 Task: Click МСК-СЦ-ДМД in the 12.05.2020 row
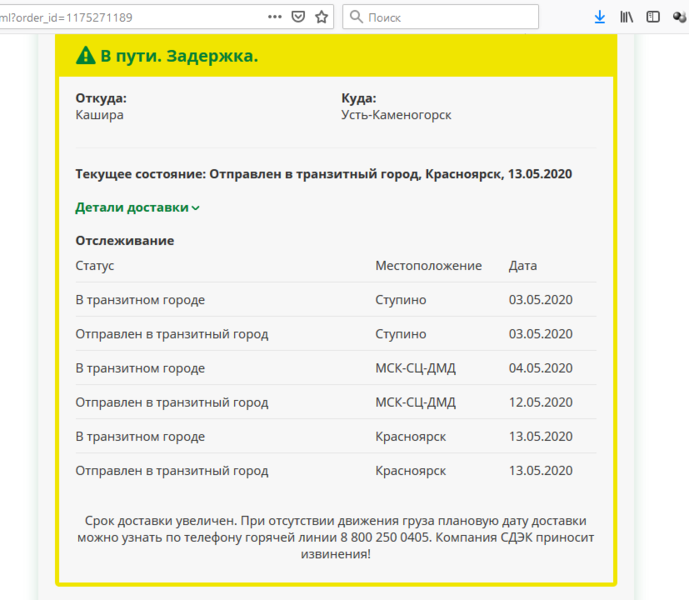click(x=415, y=402)
